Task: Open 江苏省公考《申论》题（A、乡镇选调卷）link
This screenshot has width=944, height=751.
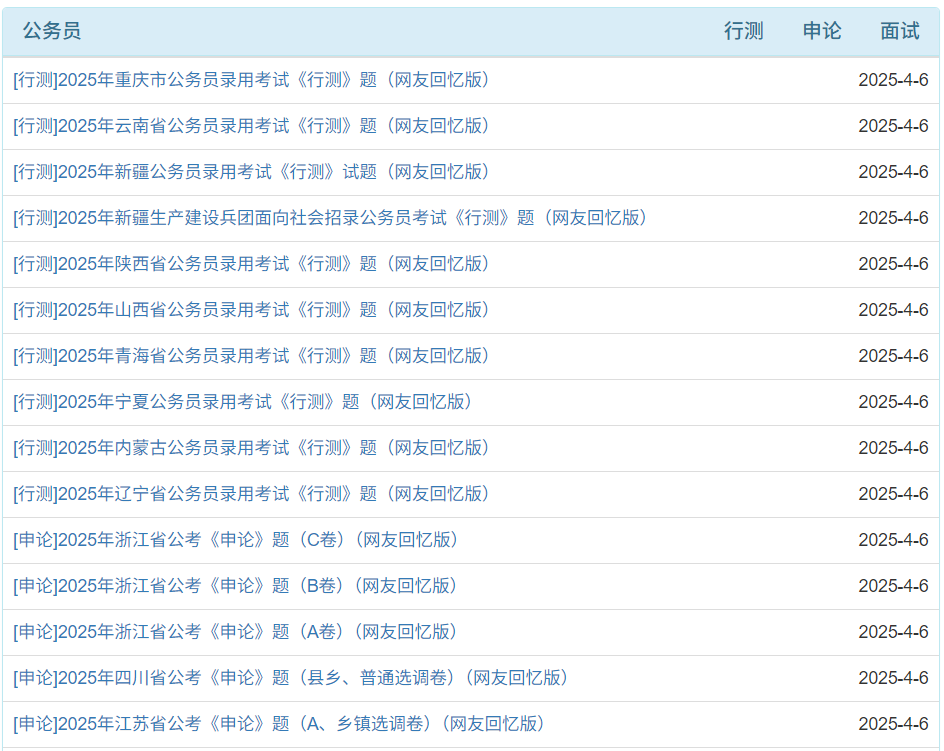Action: (x=279, y=724)
